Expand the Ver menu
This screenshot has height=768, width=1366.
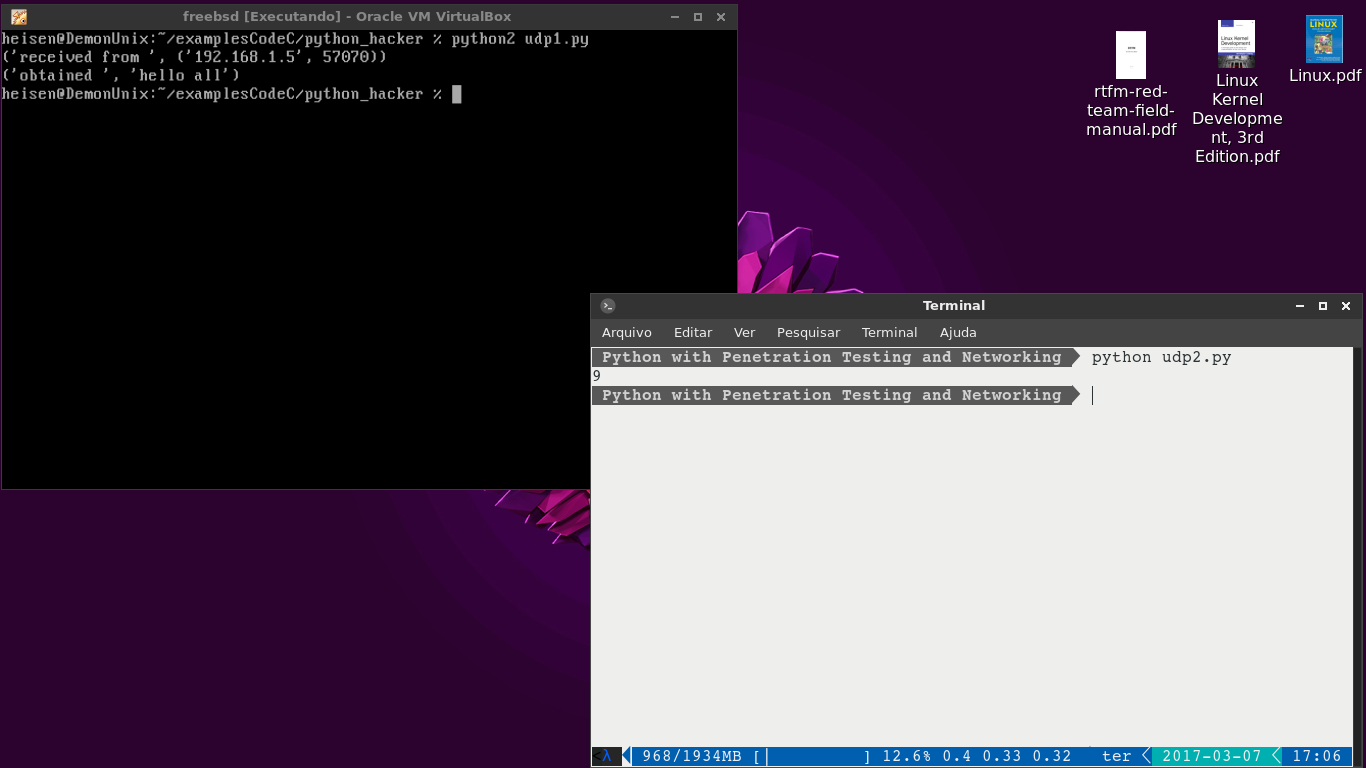pyautogui.click(x=744, y=333)
